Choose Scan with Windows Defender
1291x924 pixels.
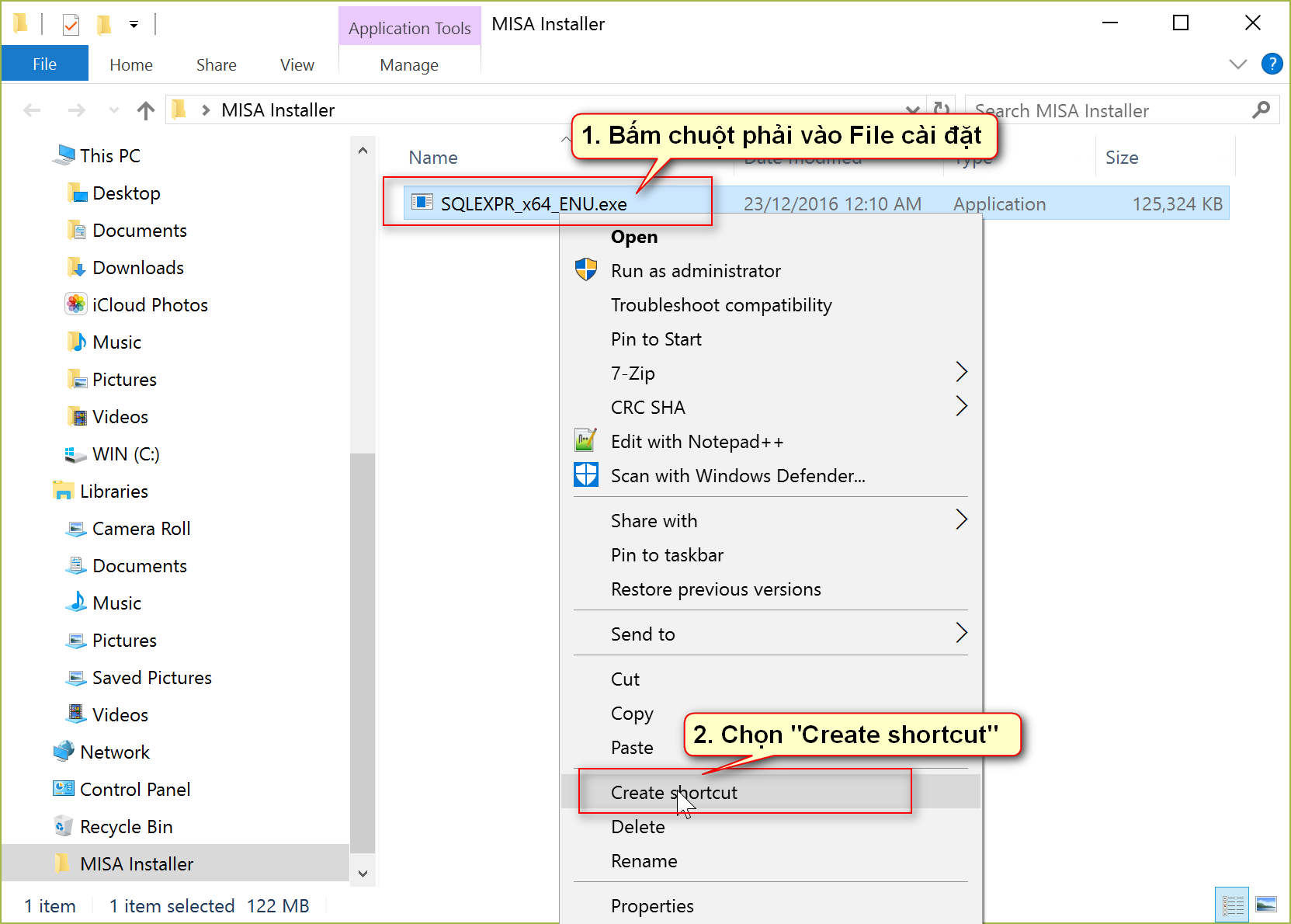(x=737, y=476)
